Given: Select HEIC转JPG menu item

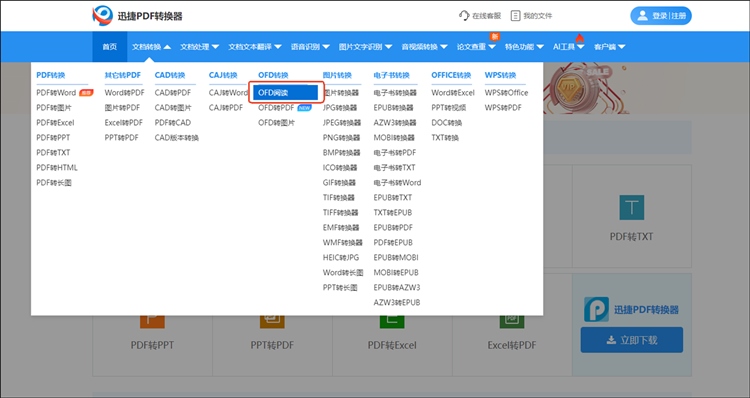Looking at the screenshot, I should pyautogui.click(x=341, y=257).
